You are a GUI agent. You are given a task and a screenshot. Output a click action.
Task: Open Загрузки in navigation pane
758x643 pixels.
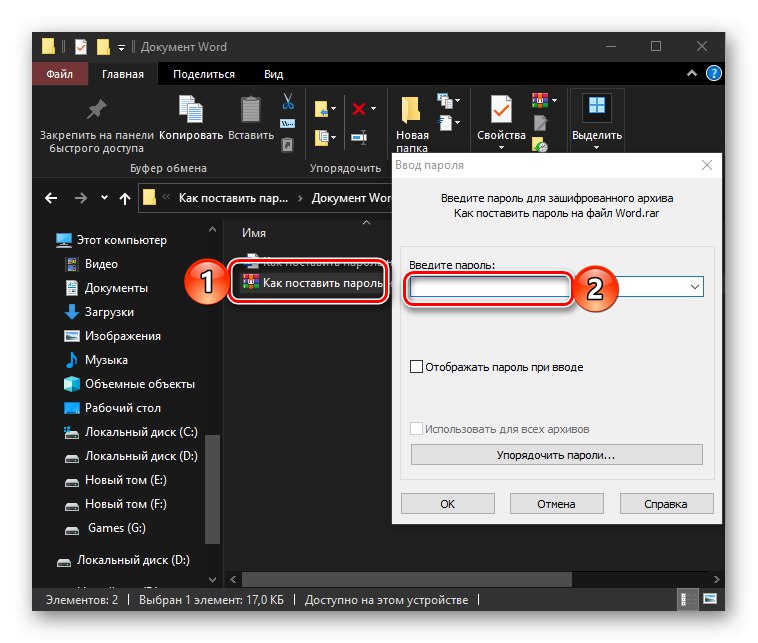(x=100, y=312)
